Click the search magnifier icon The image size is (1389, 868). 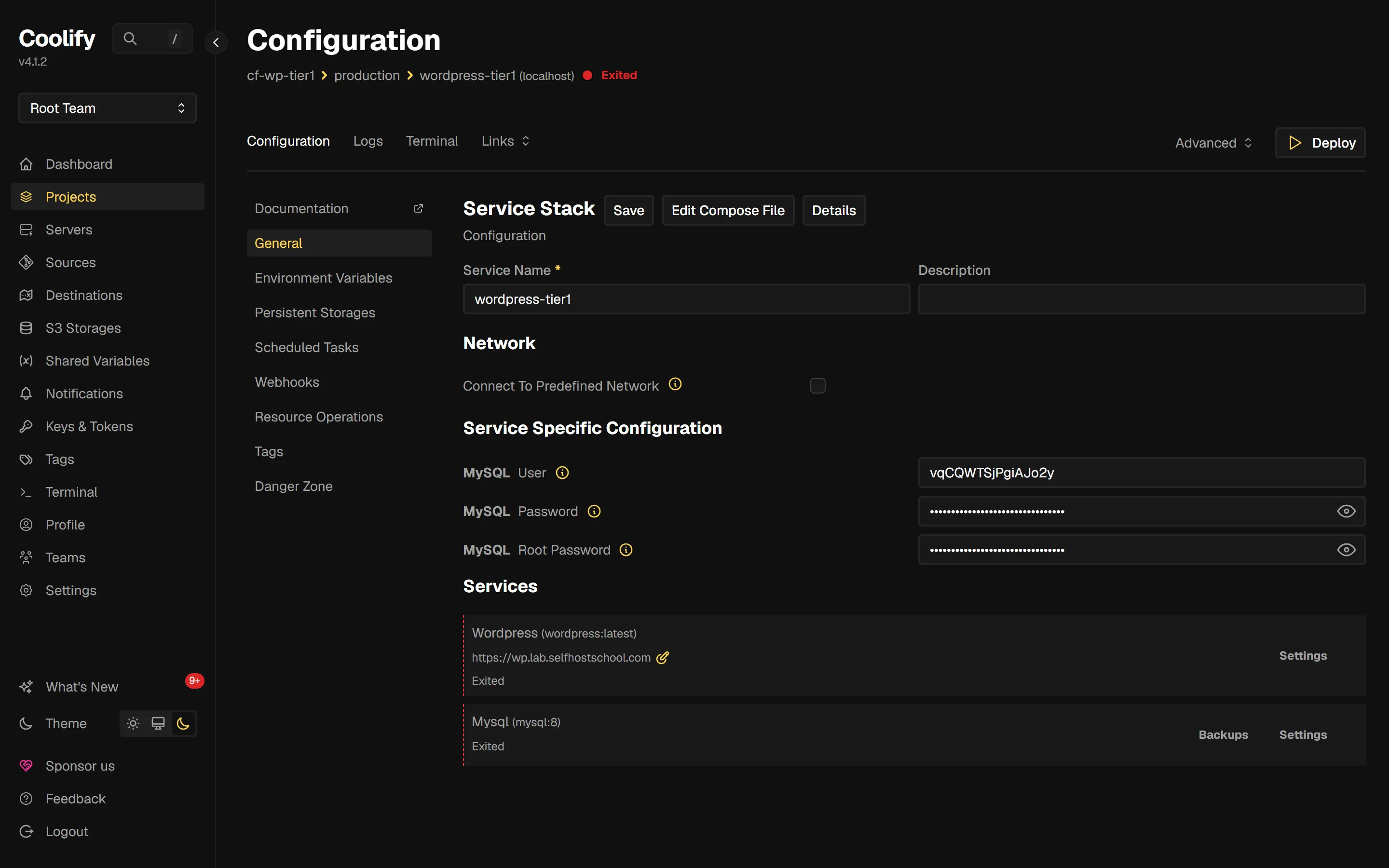(x=130, y=39)
